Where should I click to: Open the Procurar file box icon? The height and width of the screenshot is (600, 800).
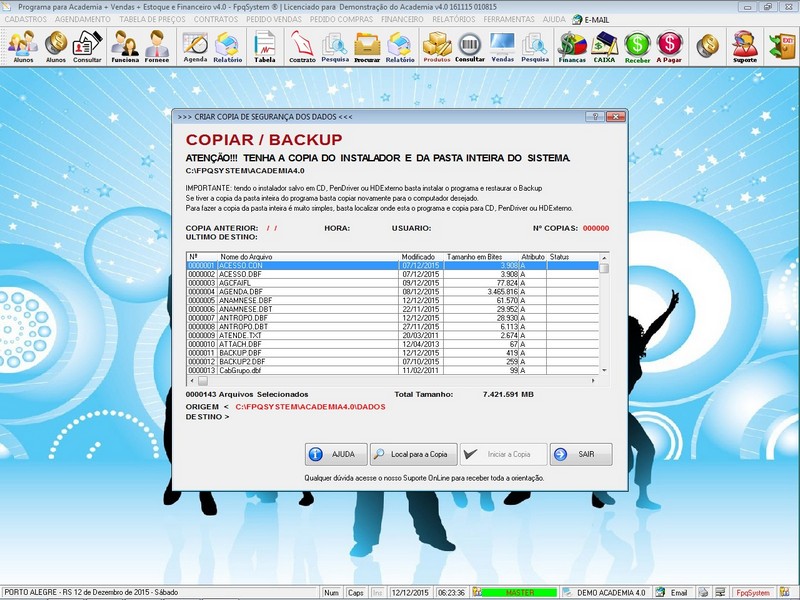coord(367,46)
